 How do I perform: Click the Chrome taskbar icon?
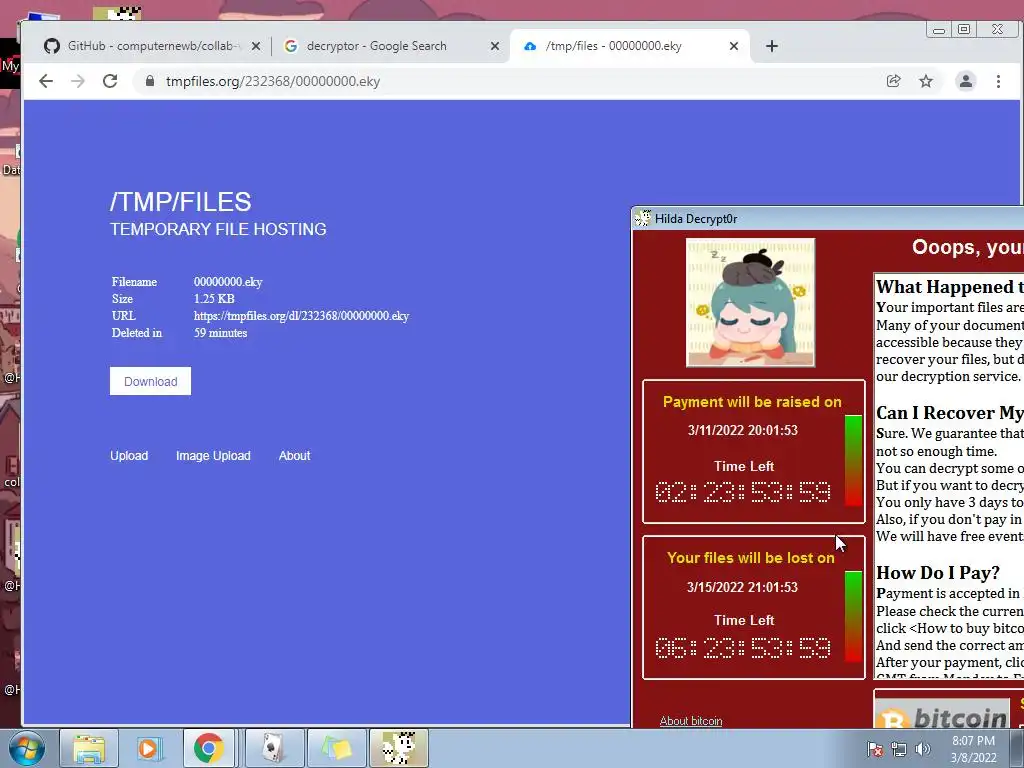tap(209, 748)
